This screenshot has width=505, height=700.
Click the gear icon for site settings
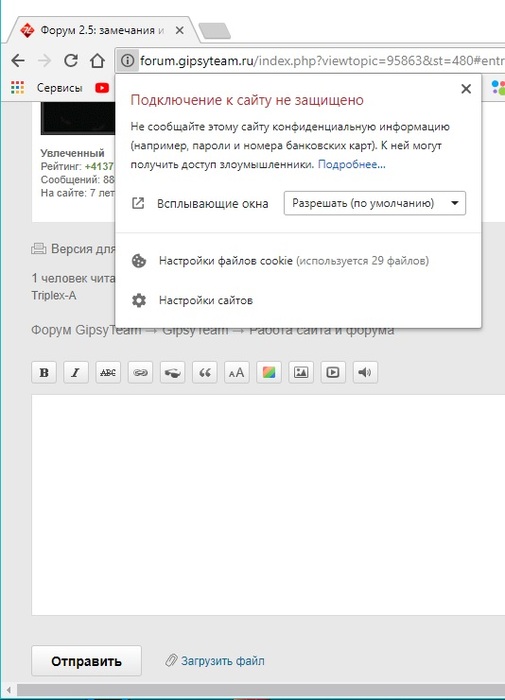pyautogui.click(x=139, y=300)
